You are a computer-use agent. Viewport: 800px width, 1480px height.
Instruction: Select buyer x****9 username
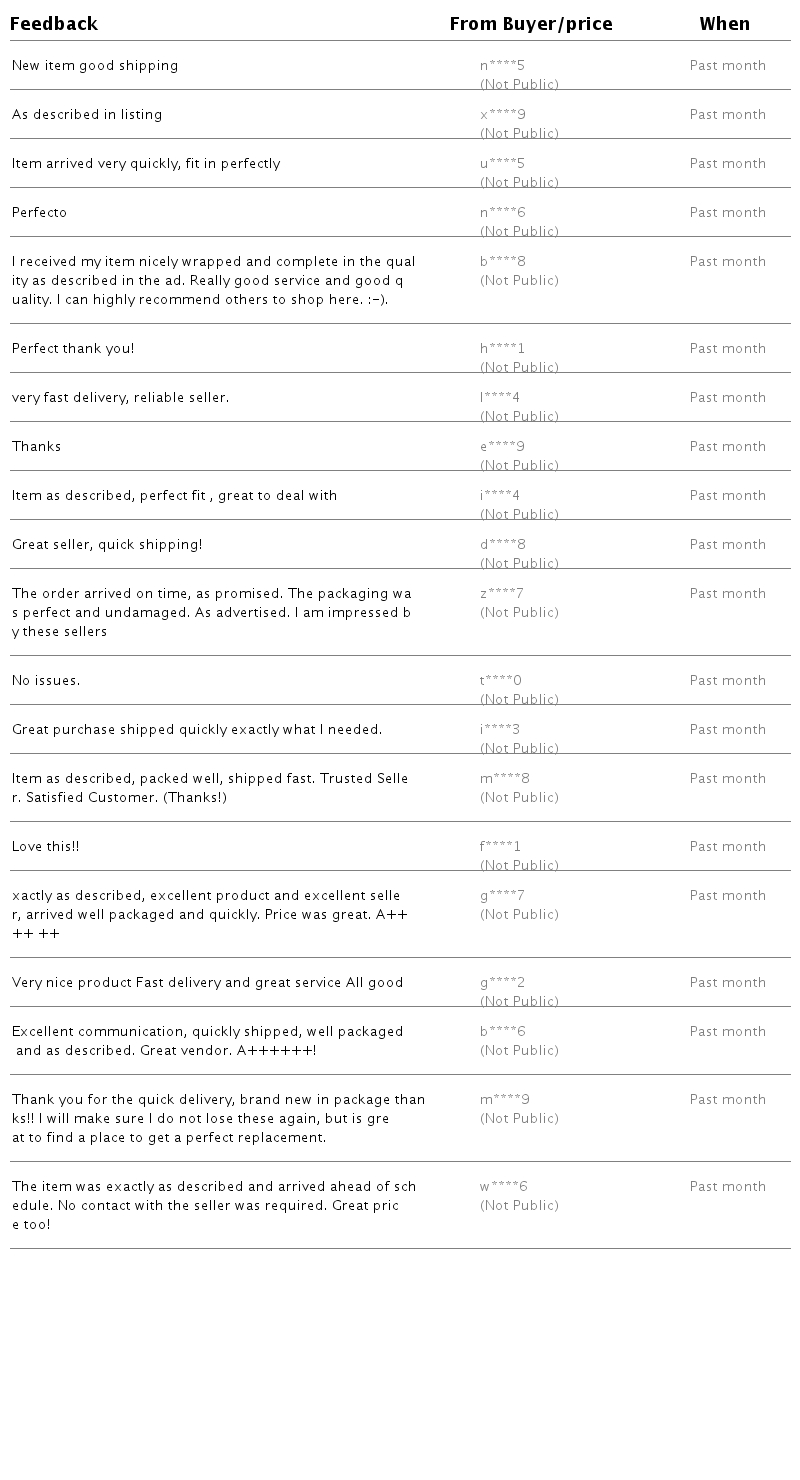tap(502, 115)
